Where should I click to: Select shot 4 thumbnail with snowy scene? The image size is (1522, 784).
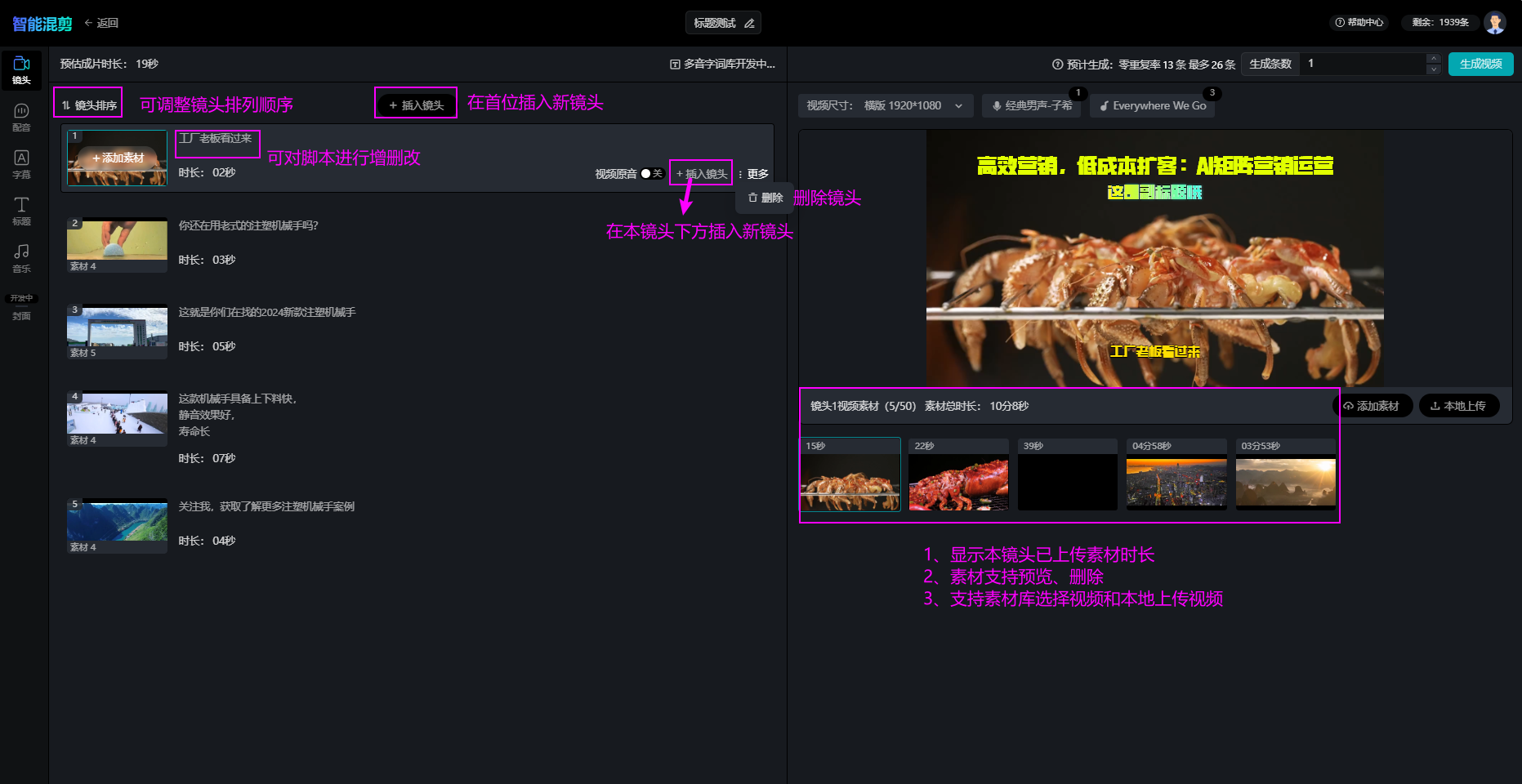click(118, 418)
